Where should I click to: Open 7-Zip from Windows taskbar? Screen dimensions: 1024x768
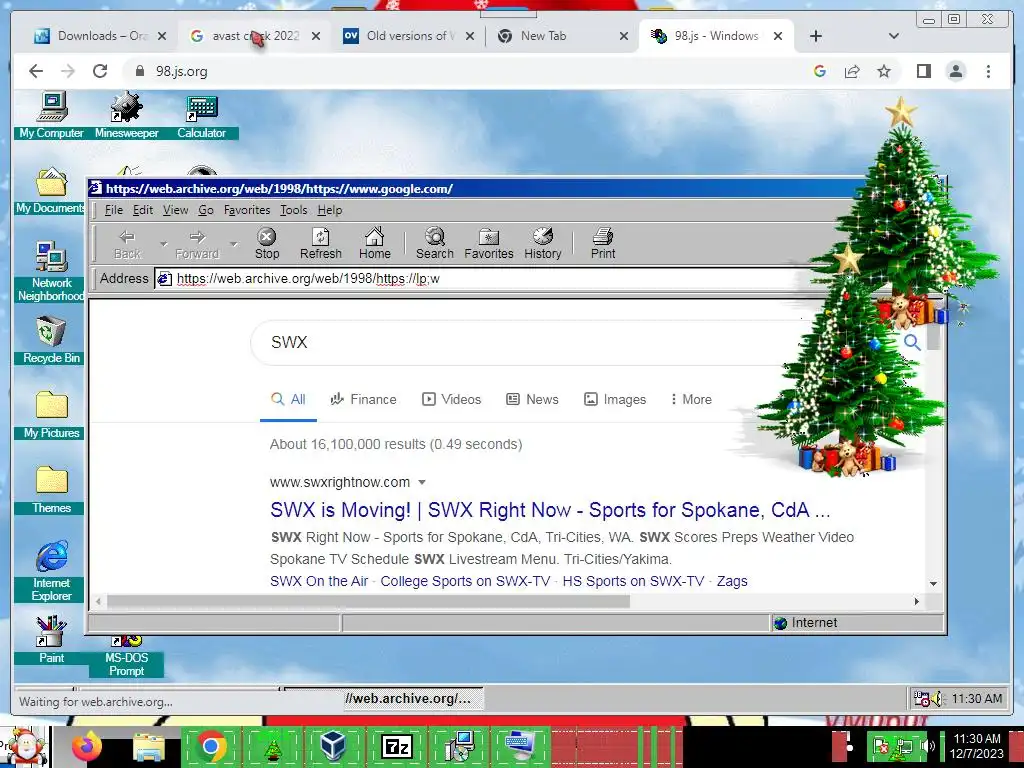click(397, 746)
